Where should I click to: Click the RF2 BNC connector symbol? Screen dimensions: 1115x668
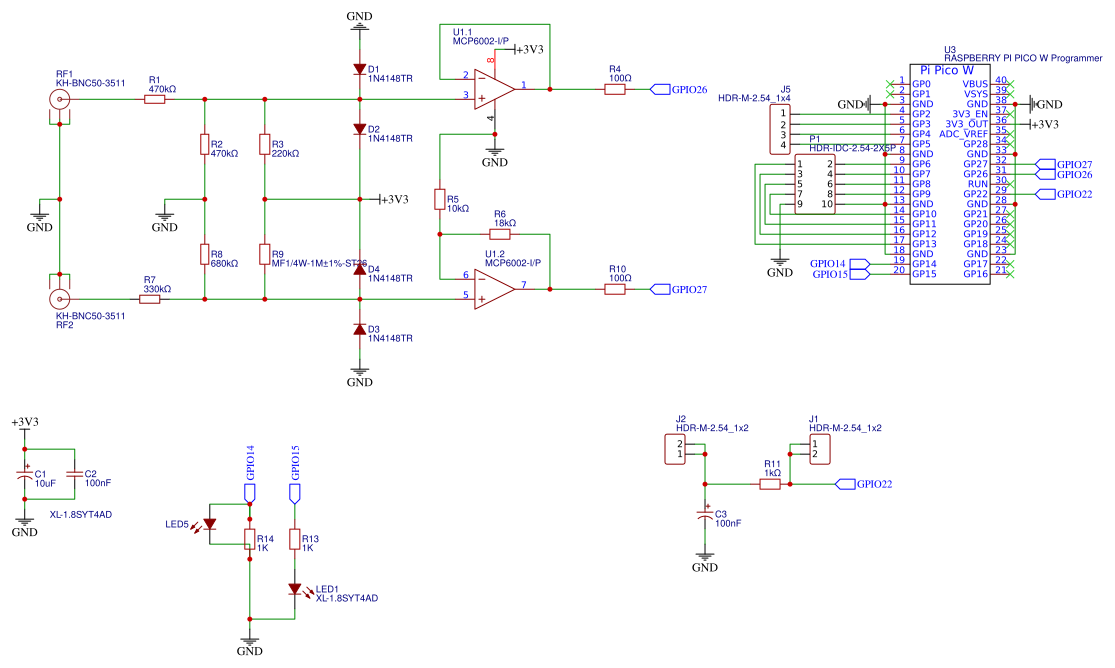(60, 297)
